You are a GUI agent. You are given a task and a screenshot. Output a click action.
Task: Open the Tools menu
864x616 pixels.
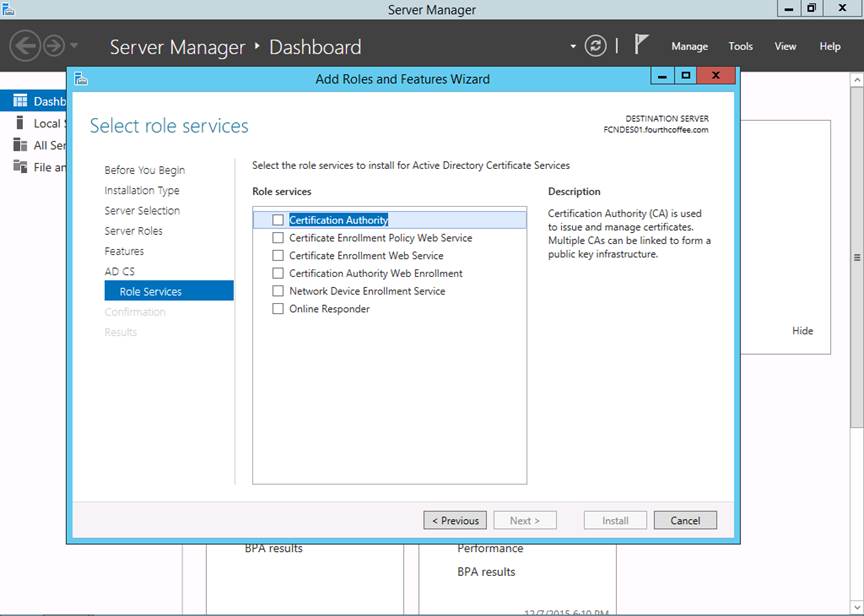(740, 46)
